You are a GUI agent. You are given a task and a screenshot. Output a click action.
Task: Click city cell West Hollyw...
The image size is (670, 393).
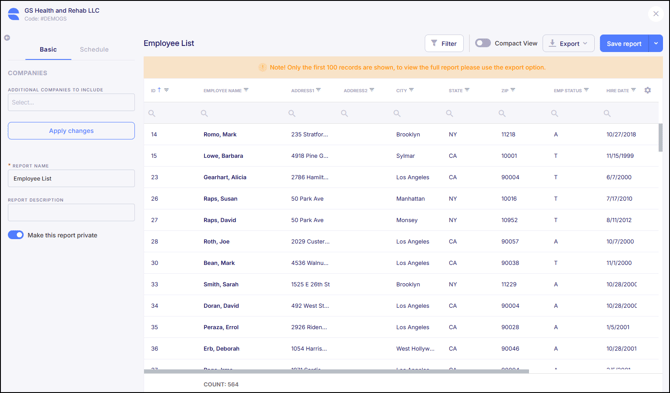point(415,349)
